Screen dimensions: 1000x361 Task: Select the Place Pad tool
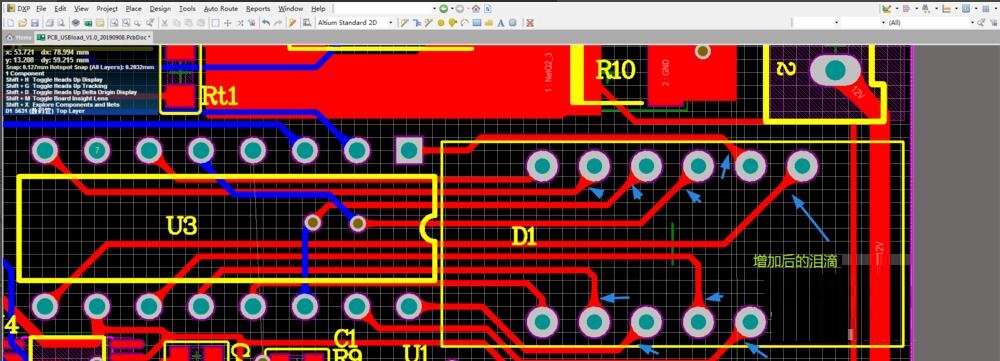(441, 23)
